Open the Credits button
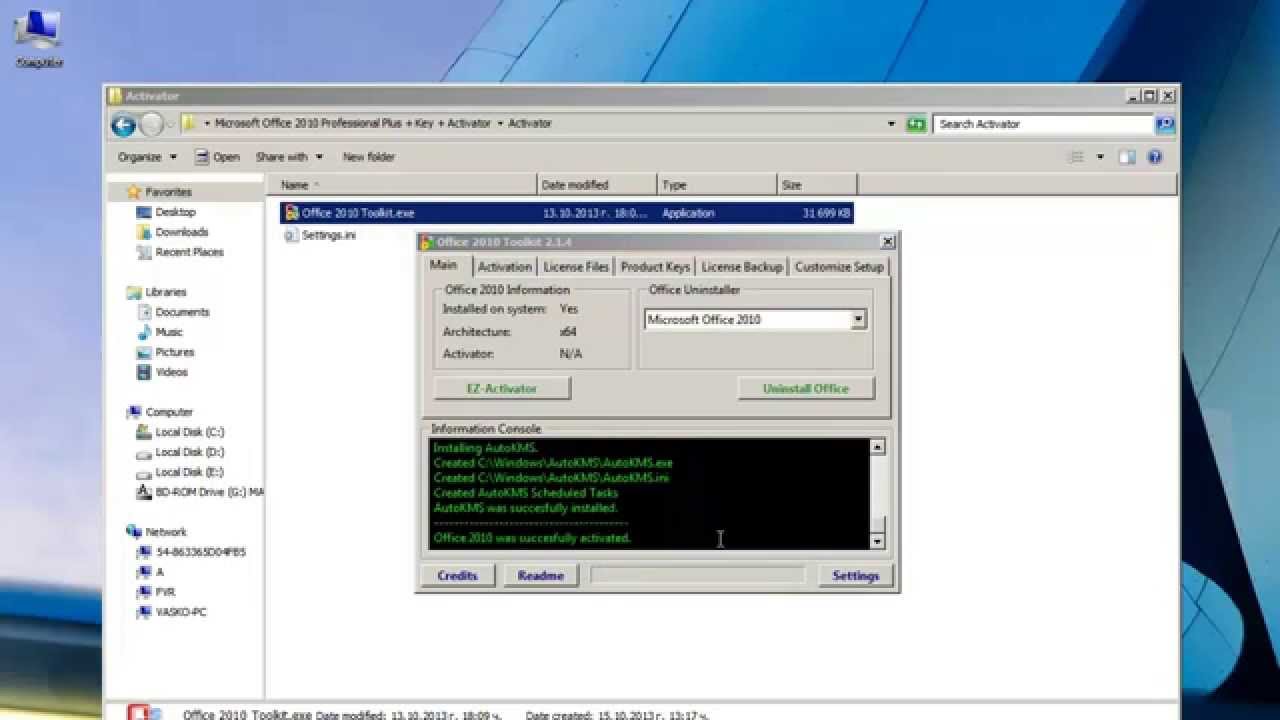Image resolution: width=1280 pixels, height=720 pixels. (x=457, y=575)
